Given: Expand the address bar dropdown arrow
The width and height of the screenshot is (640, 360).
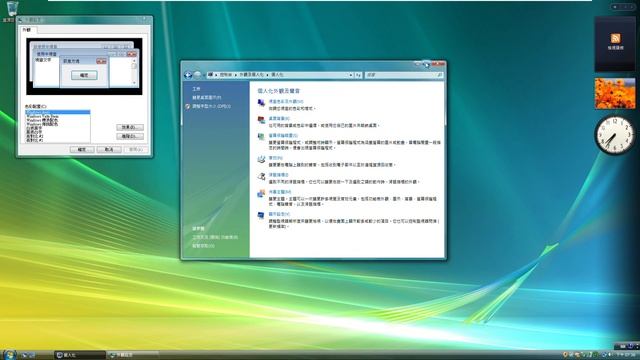Looking at the screenshot, I should click(350, 75).
